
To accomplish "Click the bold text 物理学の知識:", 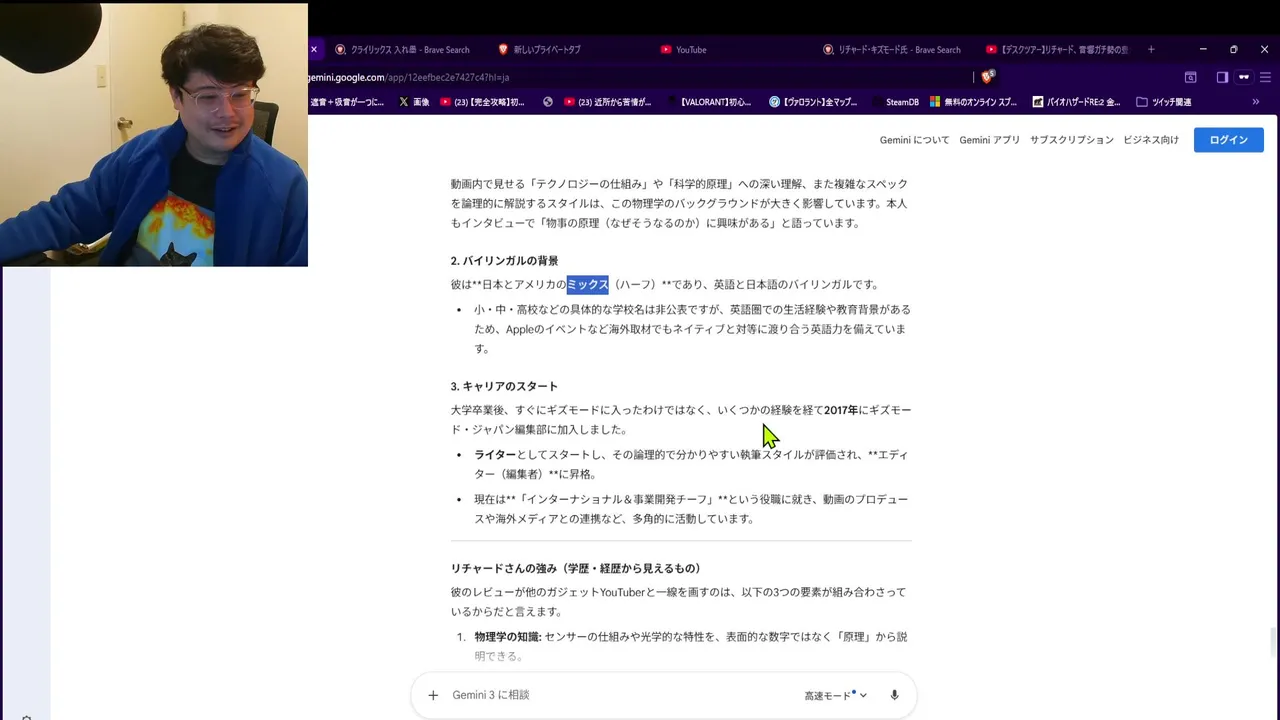I will (508, 637).
